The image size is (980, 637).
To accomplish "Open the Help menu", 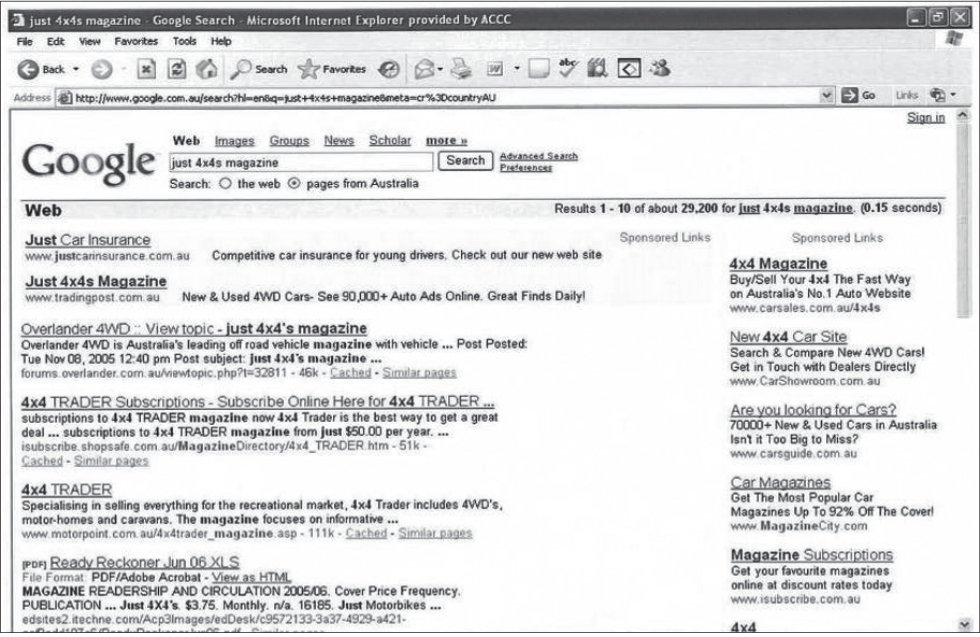I will 221,41.
